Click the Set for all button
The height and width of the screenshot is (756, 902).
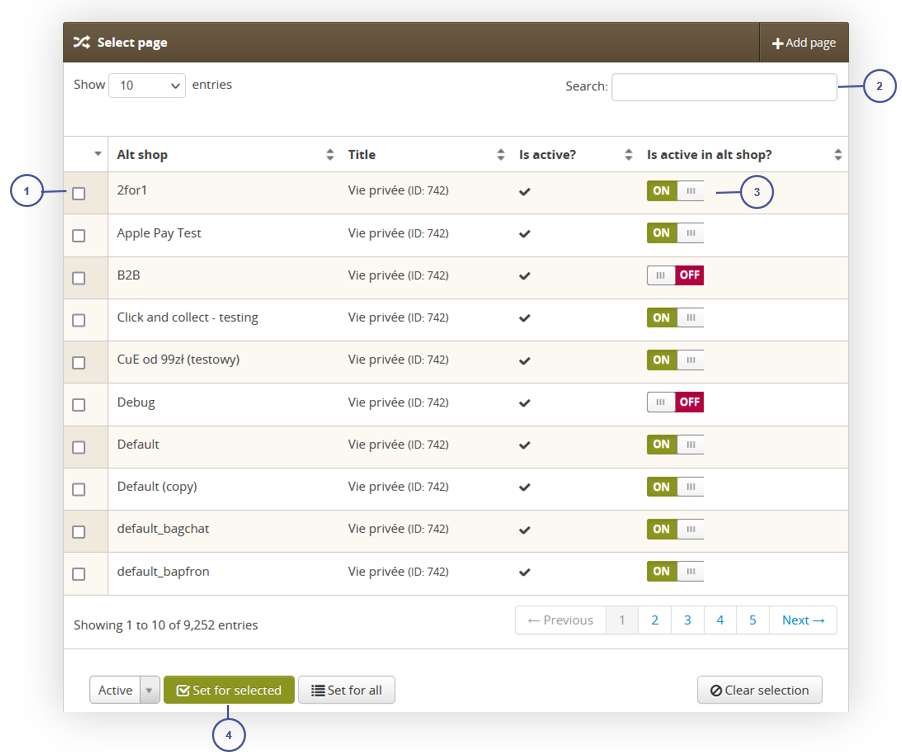coord(346,690)
